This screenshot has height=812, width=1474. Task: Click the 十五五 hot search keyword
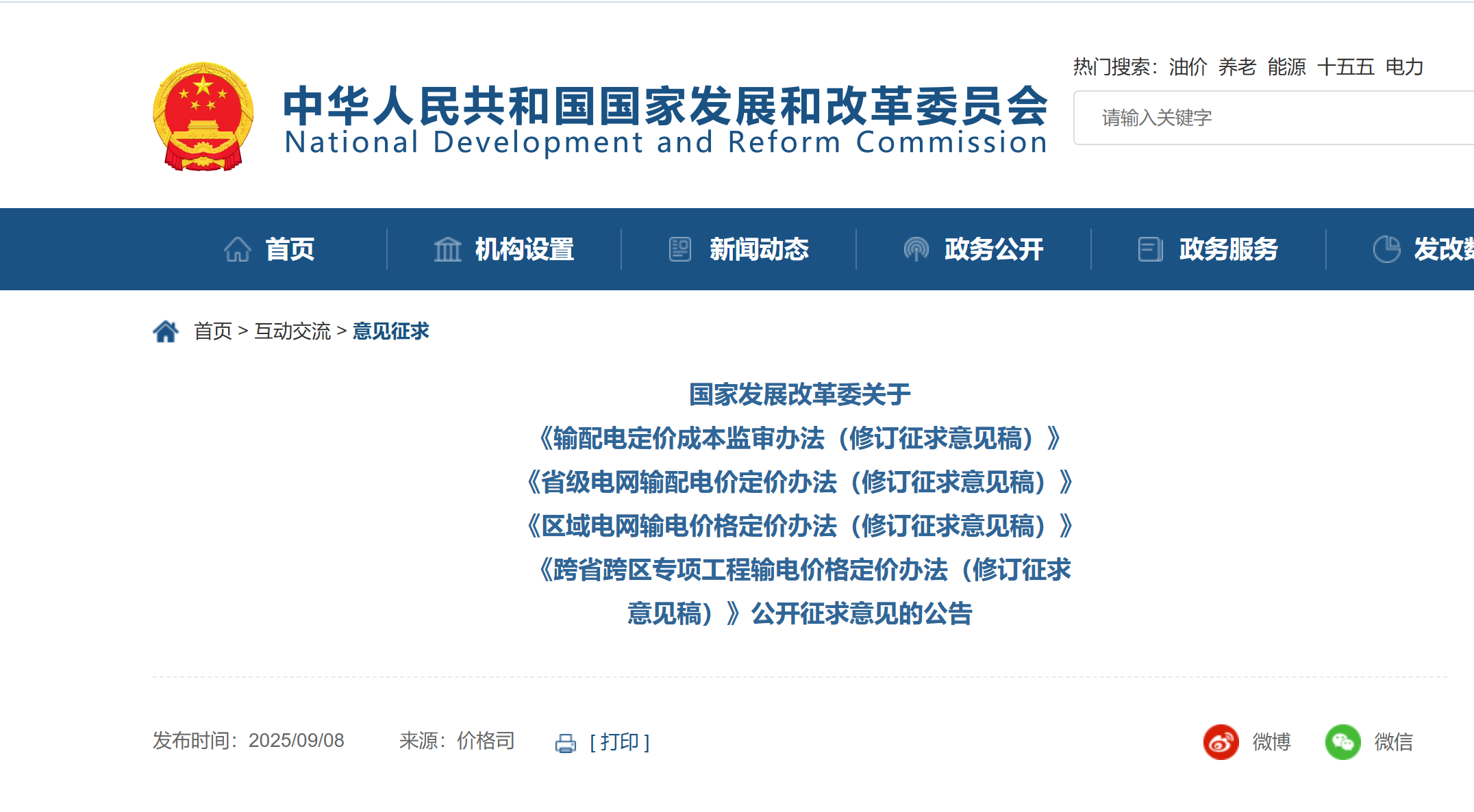pyautogui.click(x=1345, y=67)
